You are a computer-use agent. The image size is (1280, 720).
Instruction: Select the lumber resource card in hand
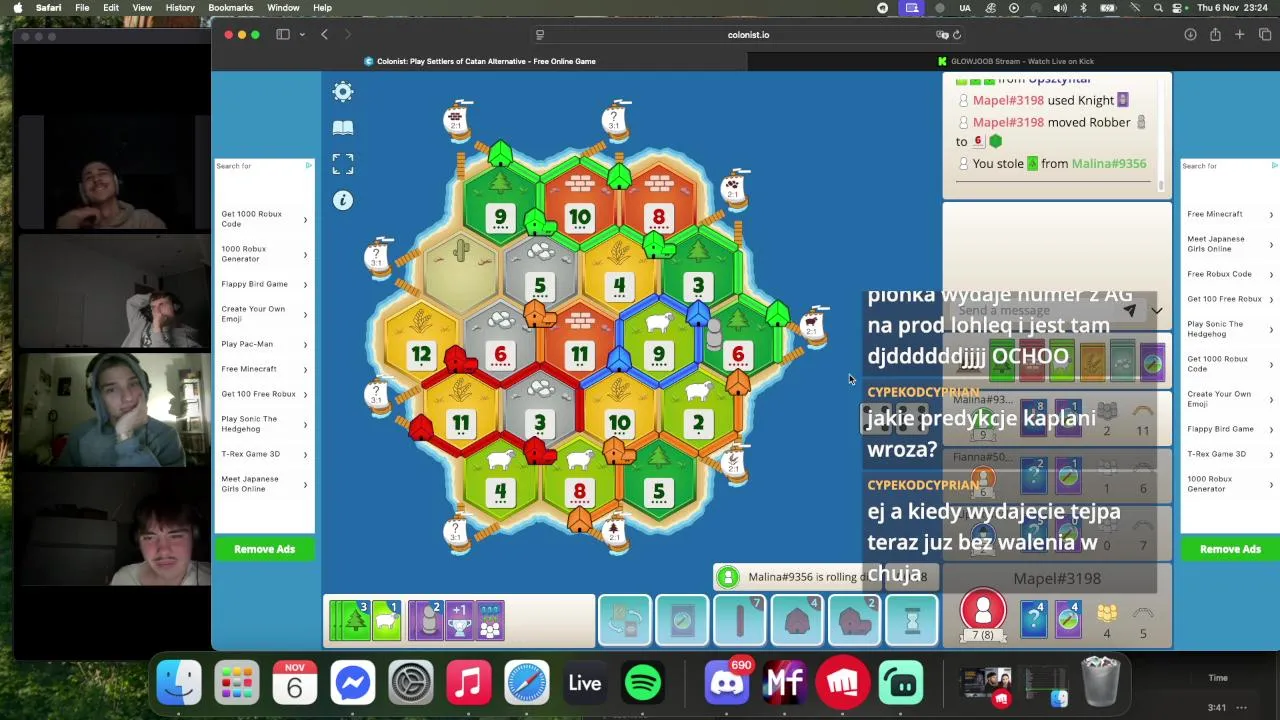351,621
